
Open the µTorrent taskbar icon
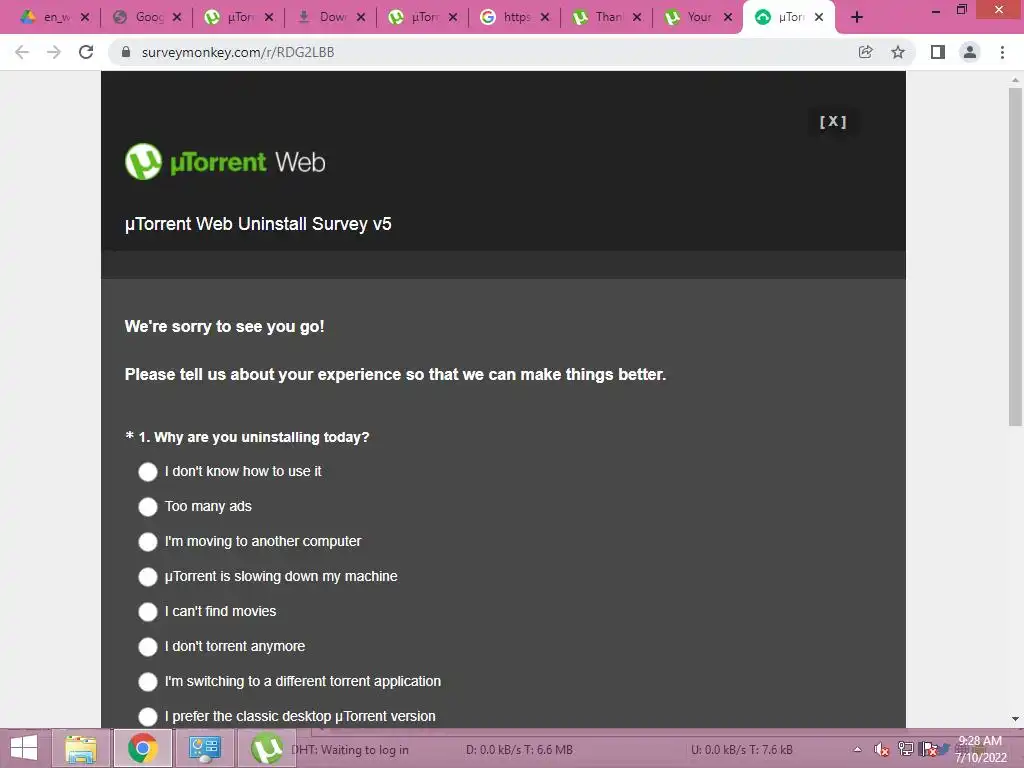tap(267, 748)
